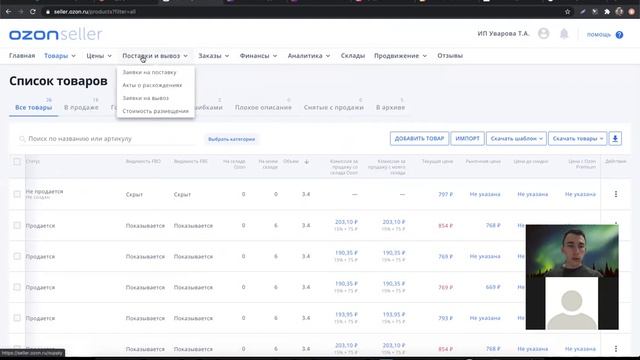This screenshot has height=360, width=640.
Task: Open the Скачать шаблон dropdown
Action: click(x=516, y=138)
